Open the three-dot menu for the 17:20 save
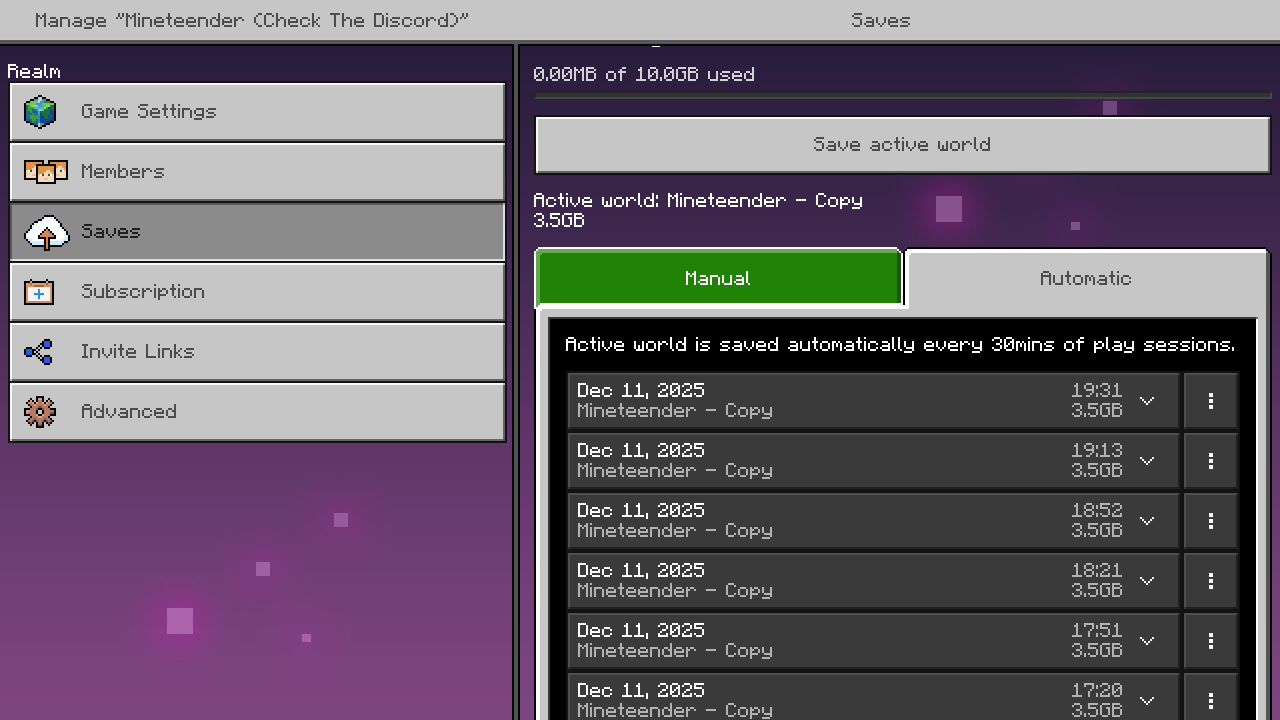This screenshot has height=720, width=1280. coord(1211,697)
